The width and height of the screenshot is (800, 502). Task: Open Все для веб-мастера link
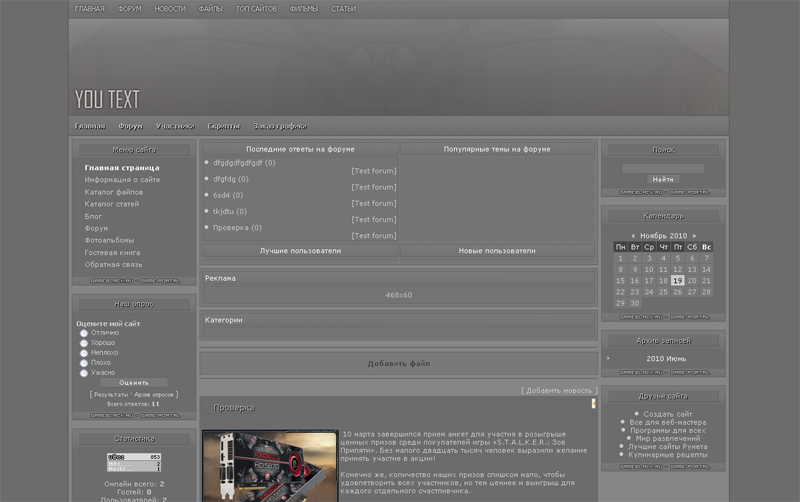(x=668, y=422)
